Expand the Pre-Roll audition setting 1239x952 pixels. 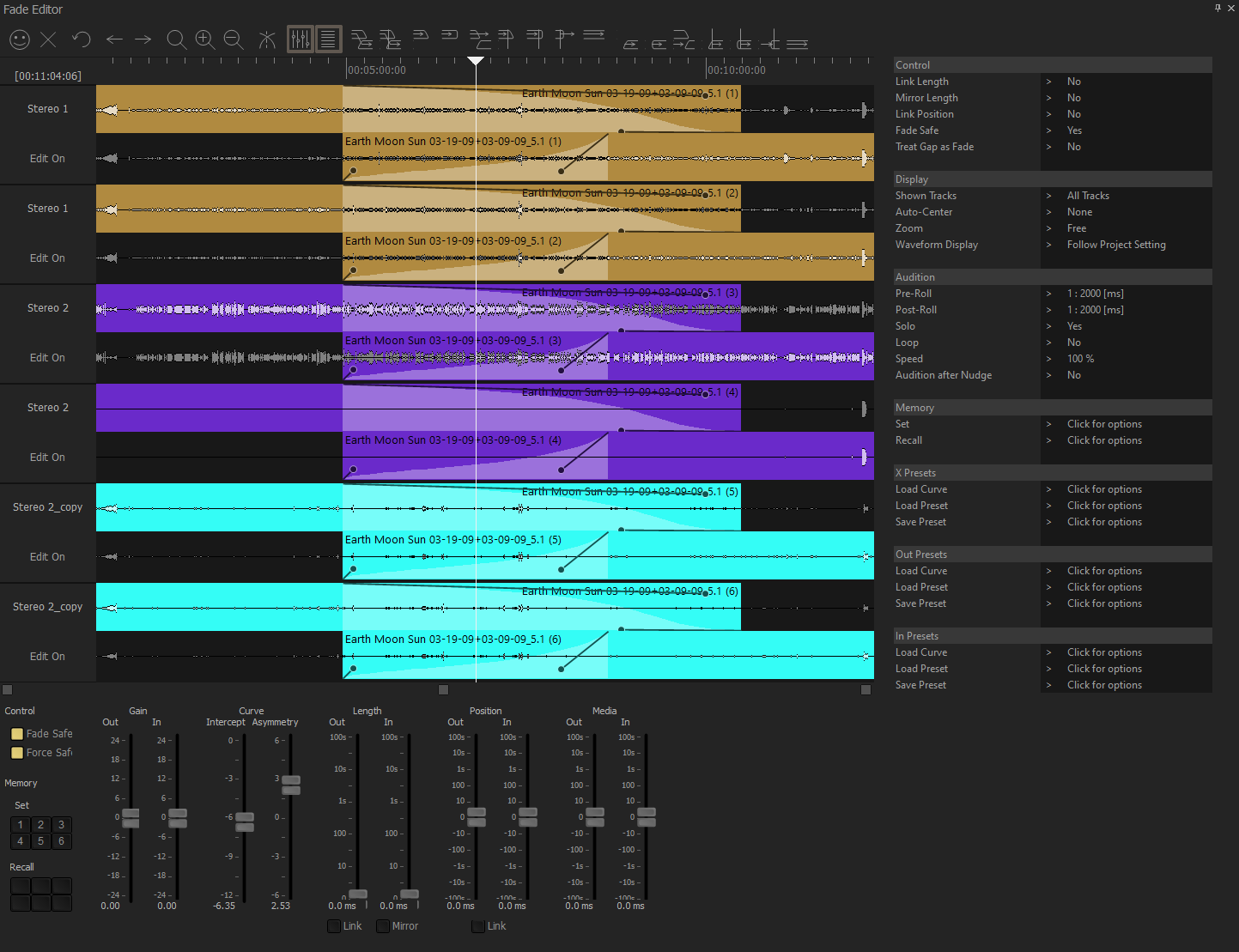[1048, 293]
